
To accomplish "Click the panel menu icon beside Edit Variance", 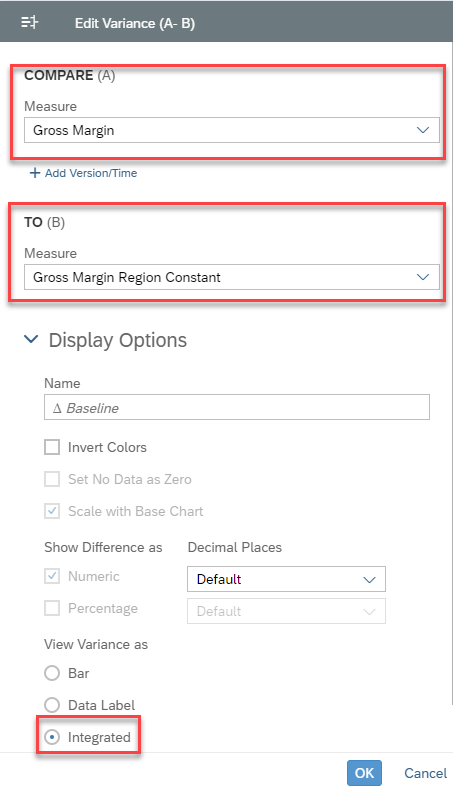I will [x=29, y=23].
